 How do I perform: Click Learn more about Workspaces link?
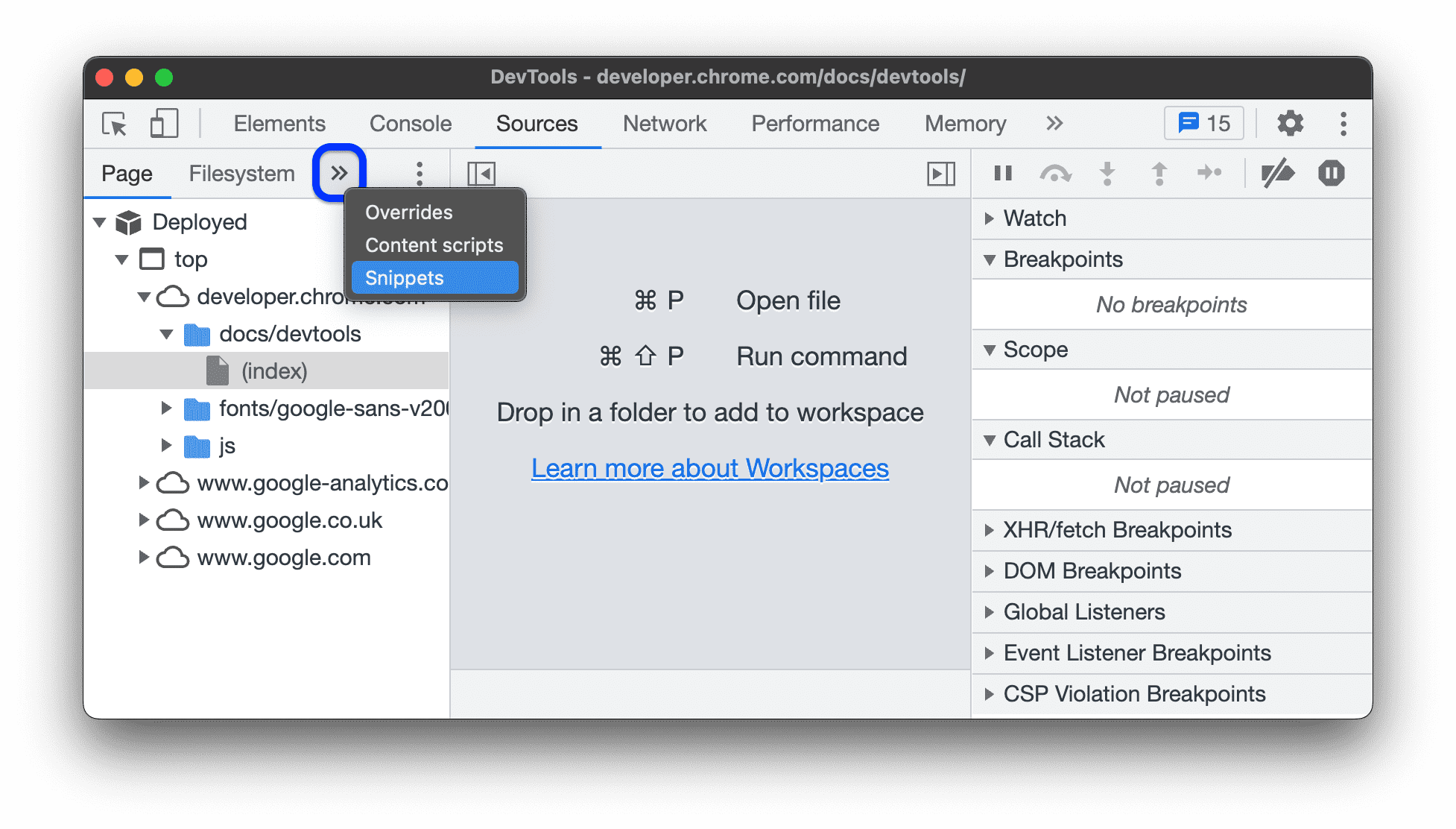point(708,467)
